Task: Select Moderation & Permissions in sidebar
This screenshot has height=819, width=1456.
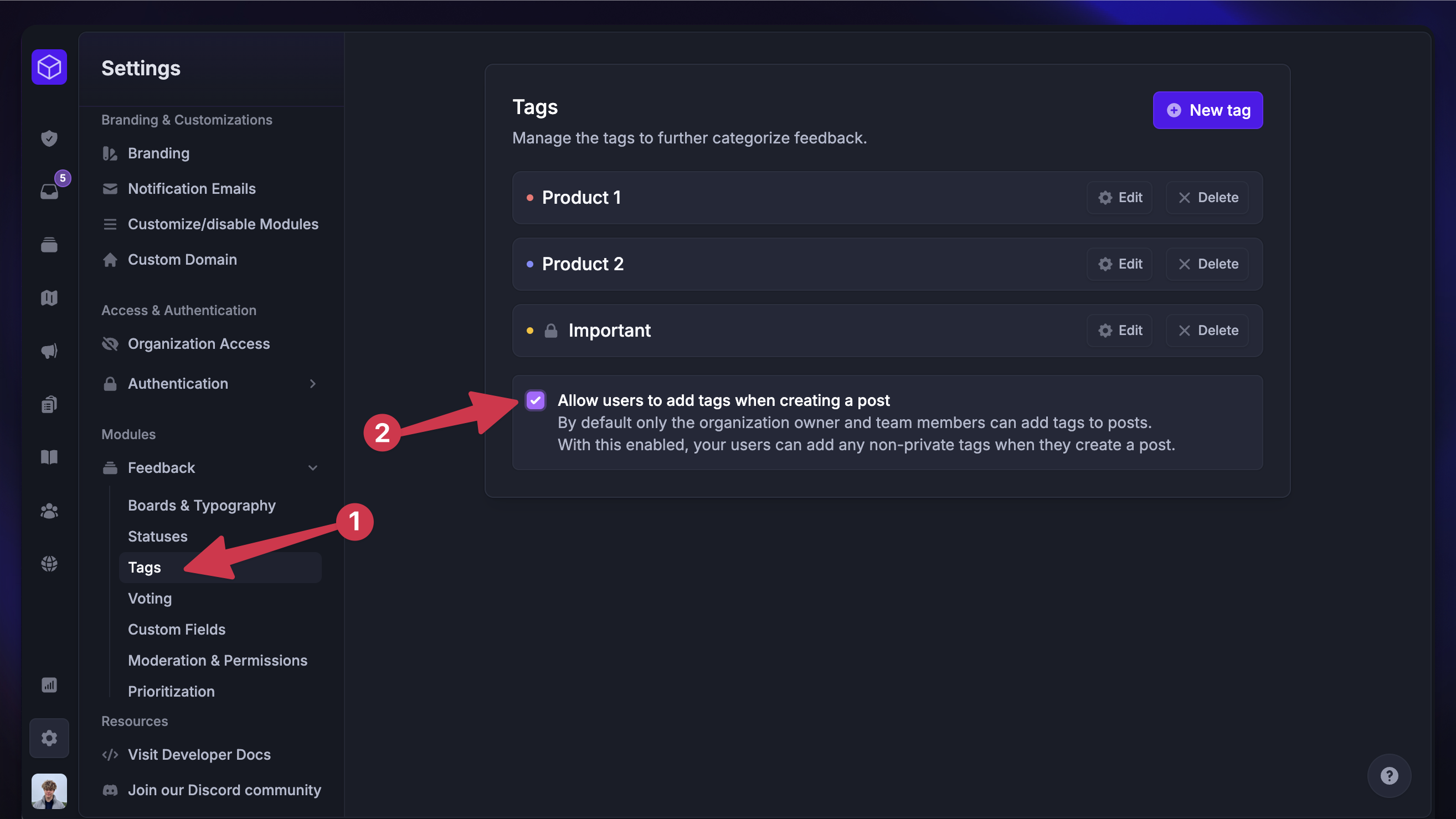Action: 218,660
